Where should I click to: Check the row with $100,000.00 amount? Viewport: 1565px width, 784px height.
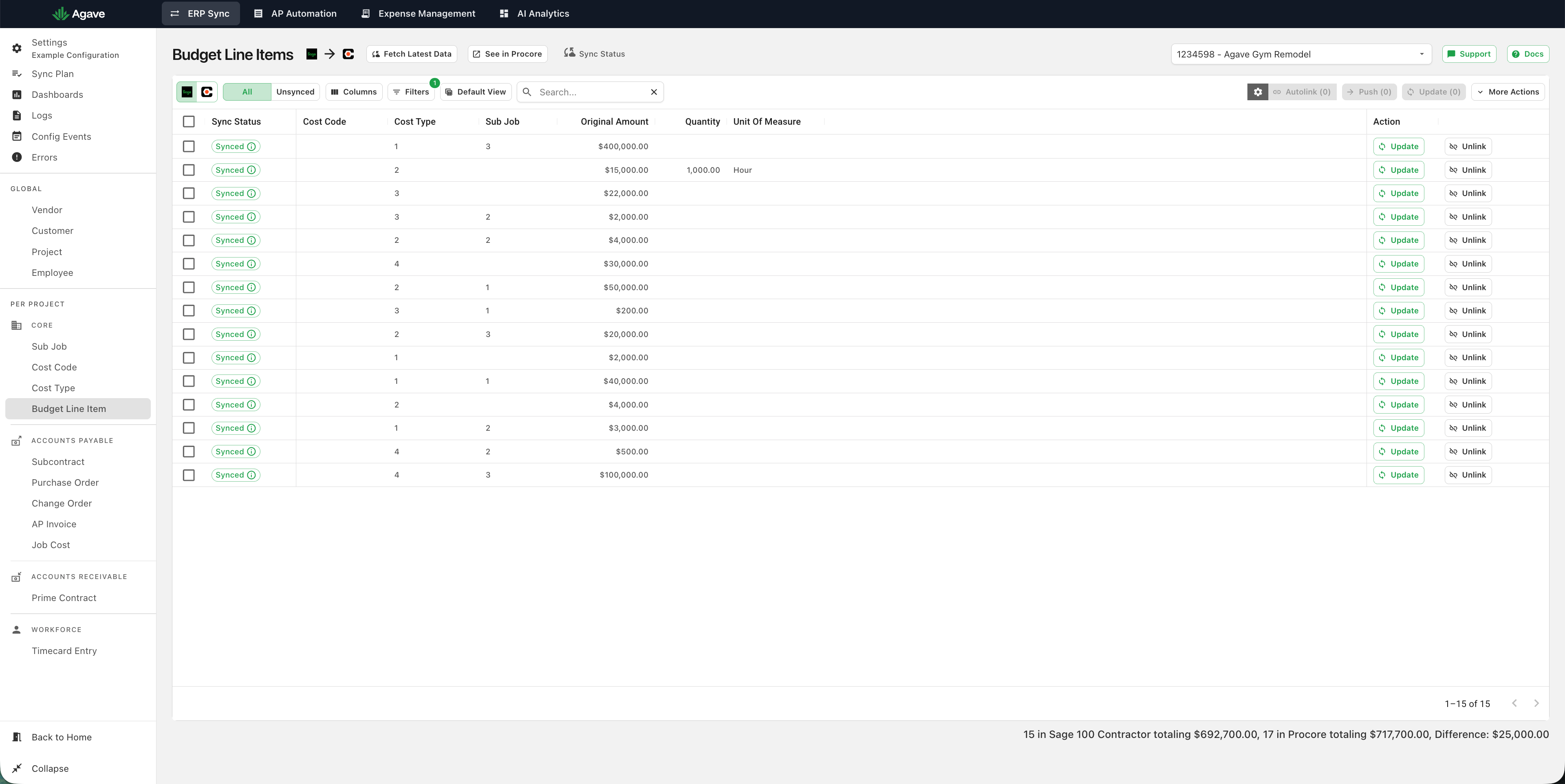(x=189, y=475)
